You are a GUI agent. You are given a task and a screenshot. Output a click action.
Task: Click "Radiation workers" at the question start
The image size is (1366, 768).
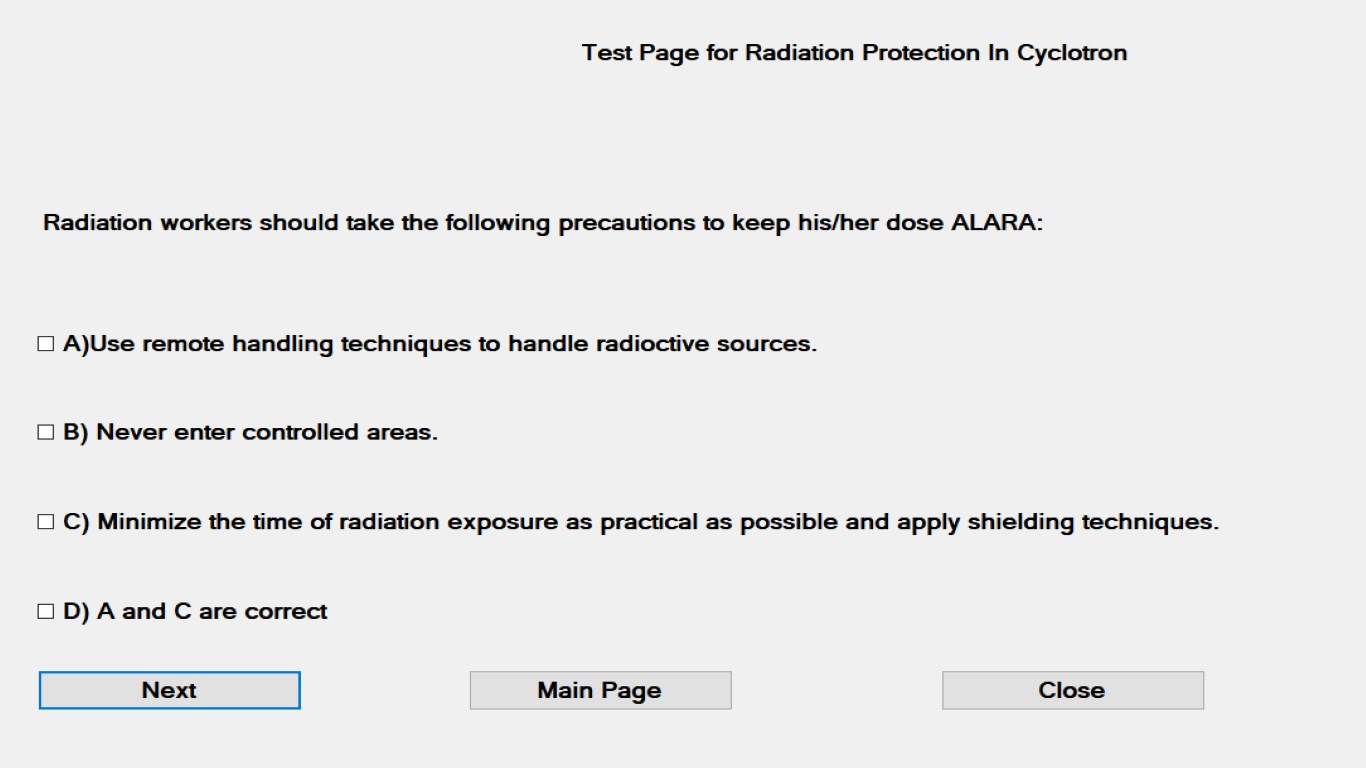[147, 222]
